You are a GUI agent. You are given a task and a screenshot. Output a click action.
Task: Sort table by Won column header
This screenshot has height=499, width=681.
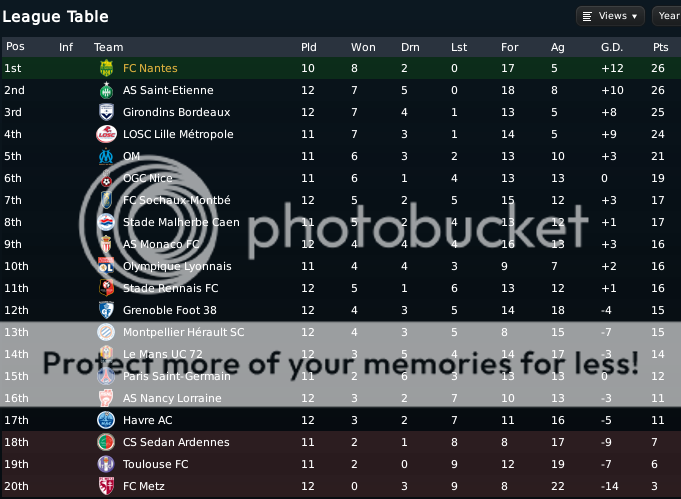click(x=363, y=47)
